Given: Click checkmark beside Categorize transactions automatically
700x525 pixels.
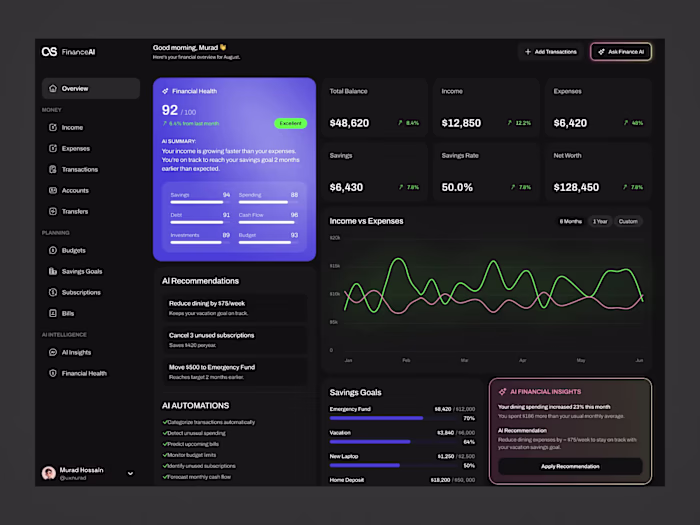Looking at the screenshot, I should point(165,422).
